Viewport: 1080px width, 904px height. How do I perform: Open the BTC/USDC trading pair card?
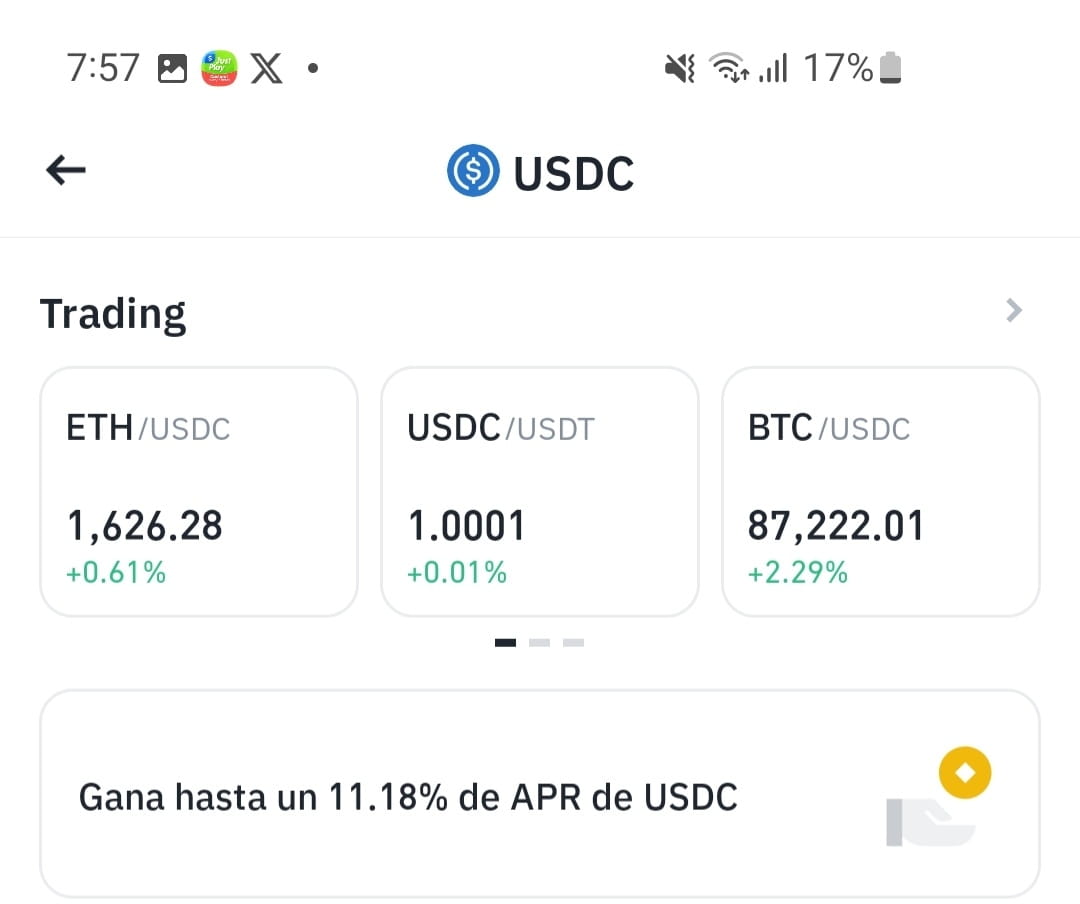coord(880,491)
